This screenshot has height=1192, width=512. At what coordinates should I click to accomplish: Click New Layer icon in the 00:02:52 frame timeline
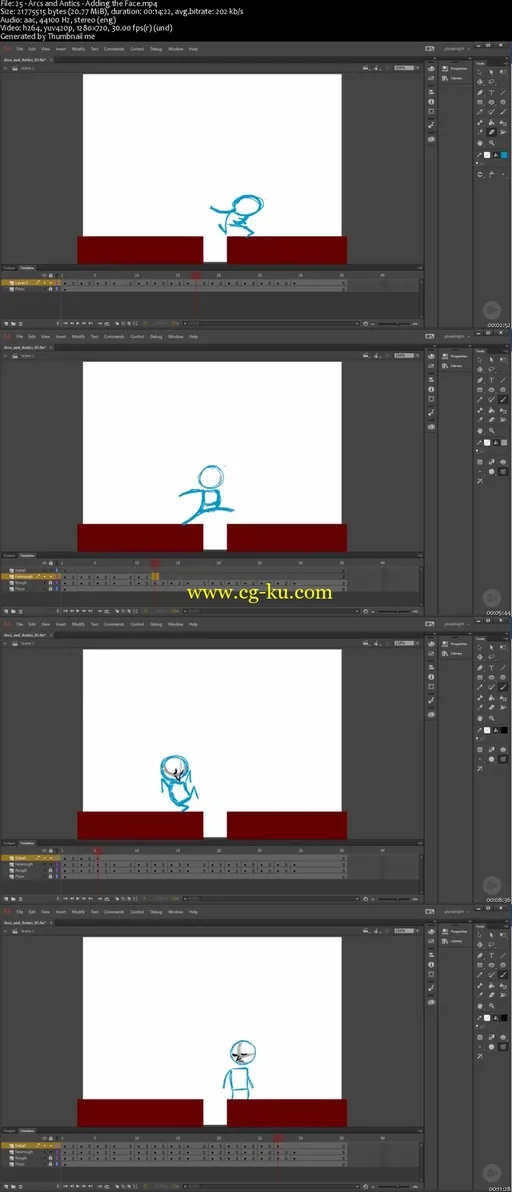pyautogui.click(x=6, y=323)
